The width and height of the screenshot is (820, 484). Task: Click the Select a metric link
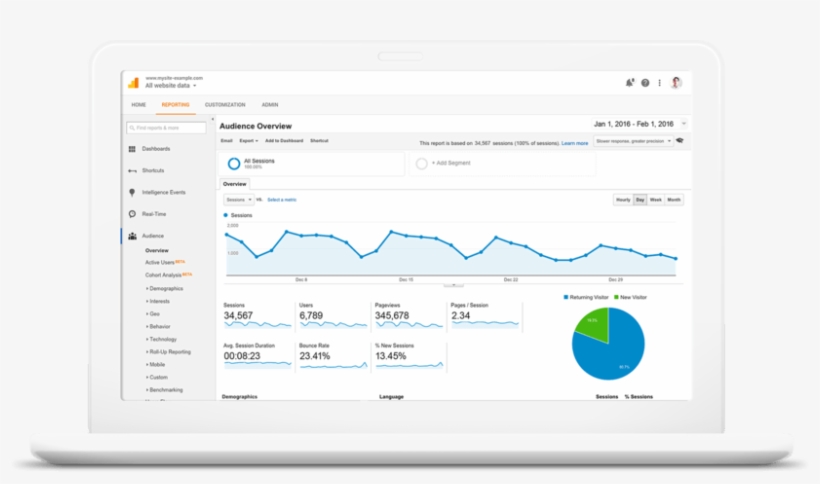point(282,200)
